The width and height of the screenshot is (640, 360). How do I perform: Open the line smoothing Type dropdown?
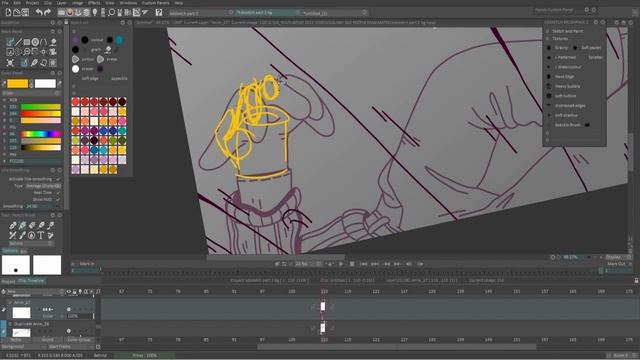pos(43,186)
